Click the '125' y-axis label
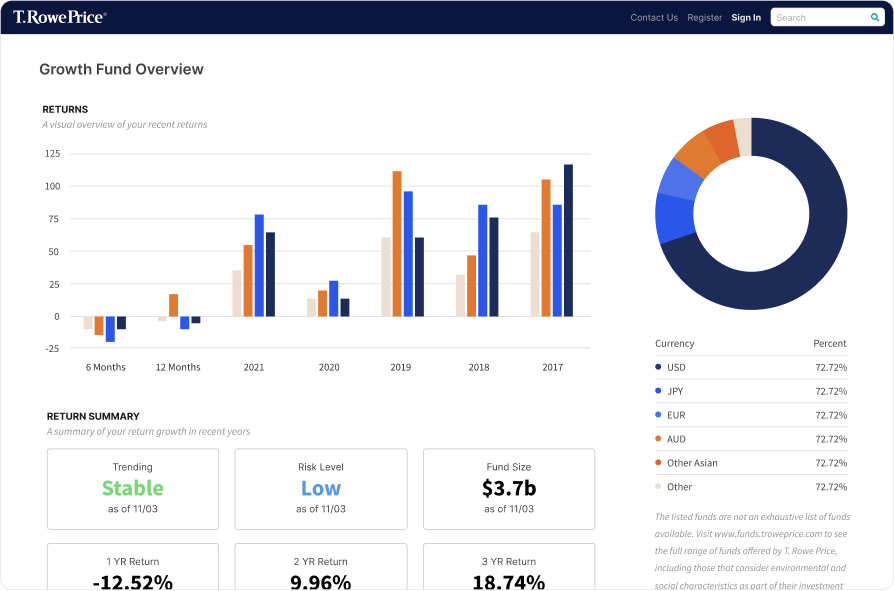The height and width of the screenshot is (591, 894). click(x=52, y=154)
